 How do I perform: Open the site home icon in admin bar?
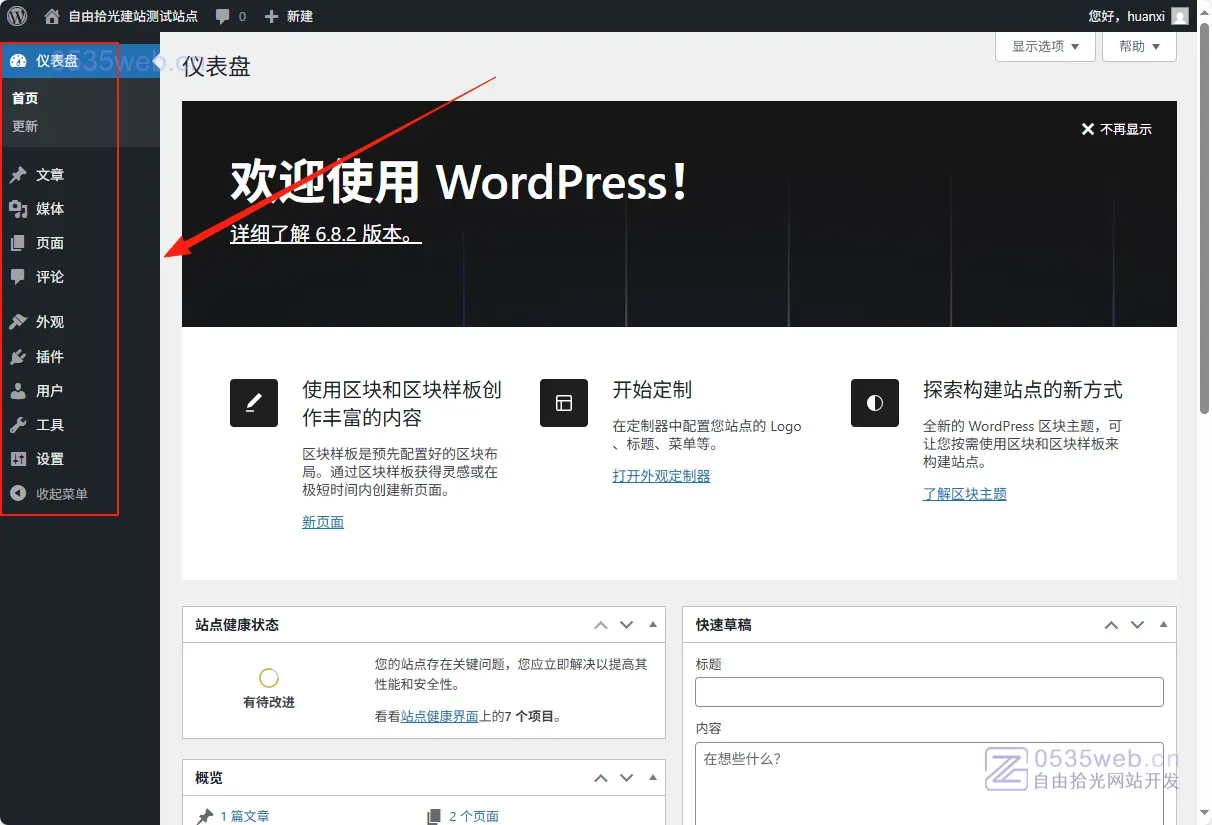[52, 16]
